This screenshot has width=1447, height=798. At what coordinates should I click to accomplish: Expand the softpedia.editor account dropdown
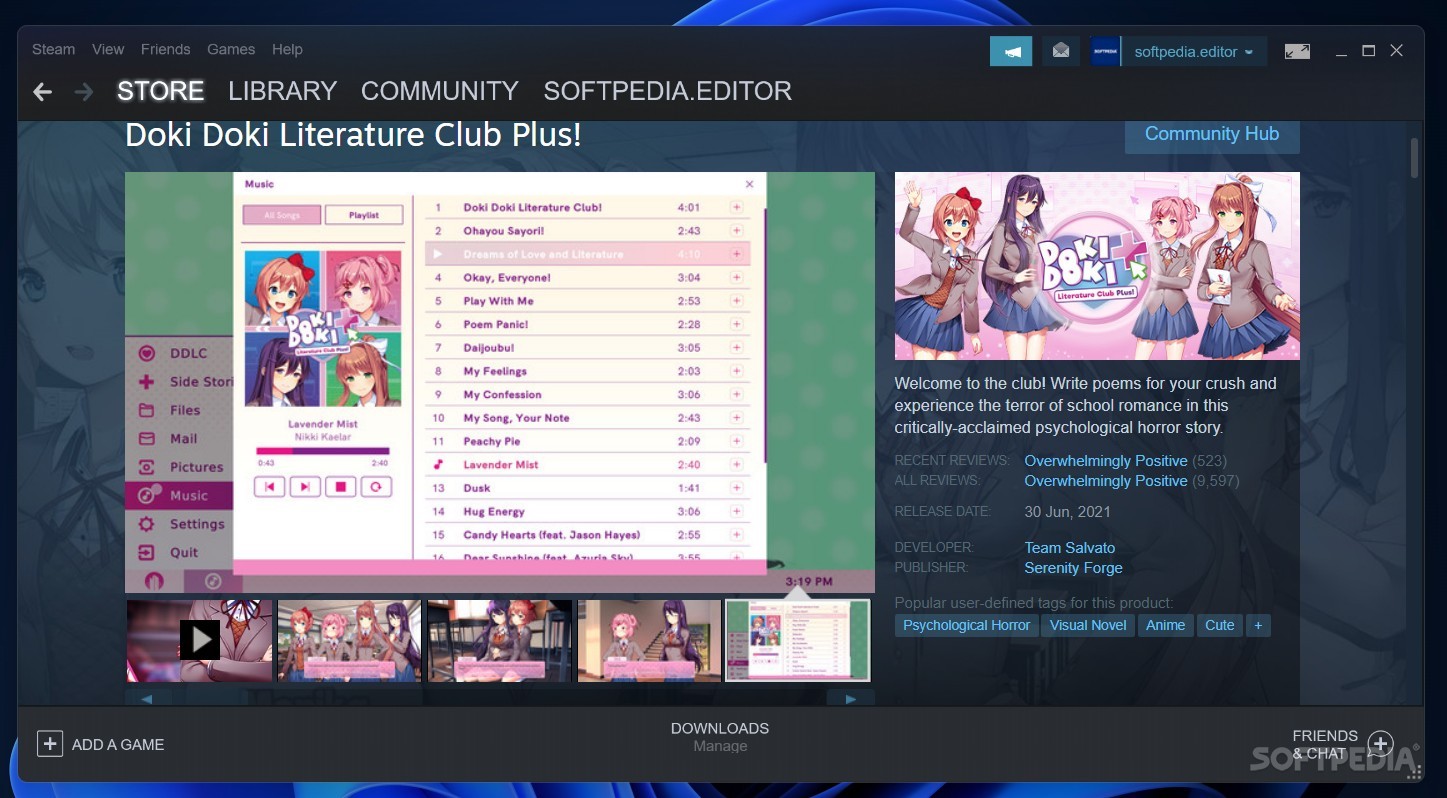point(1194,52)
